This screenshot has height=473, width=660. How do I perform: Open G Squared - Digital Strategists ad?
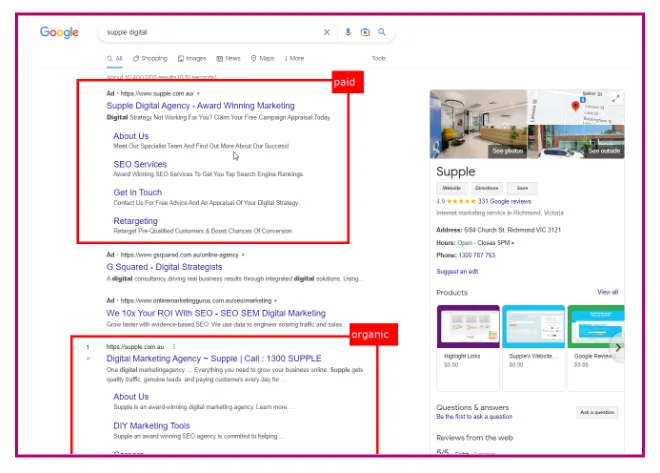[x=164, y=267]
